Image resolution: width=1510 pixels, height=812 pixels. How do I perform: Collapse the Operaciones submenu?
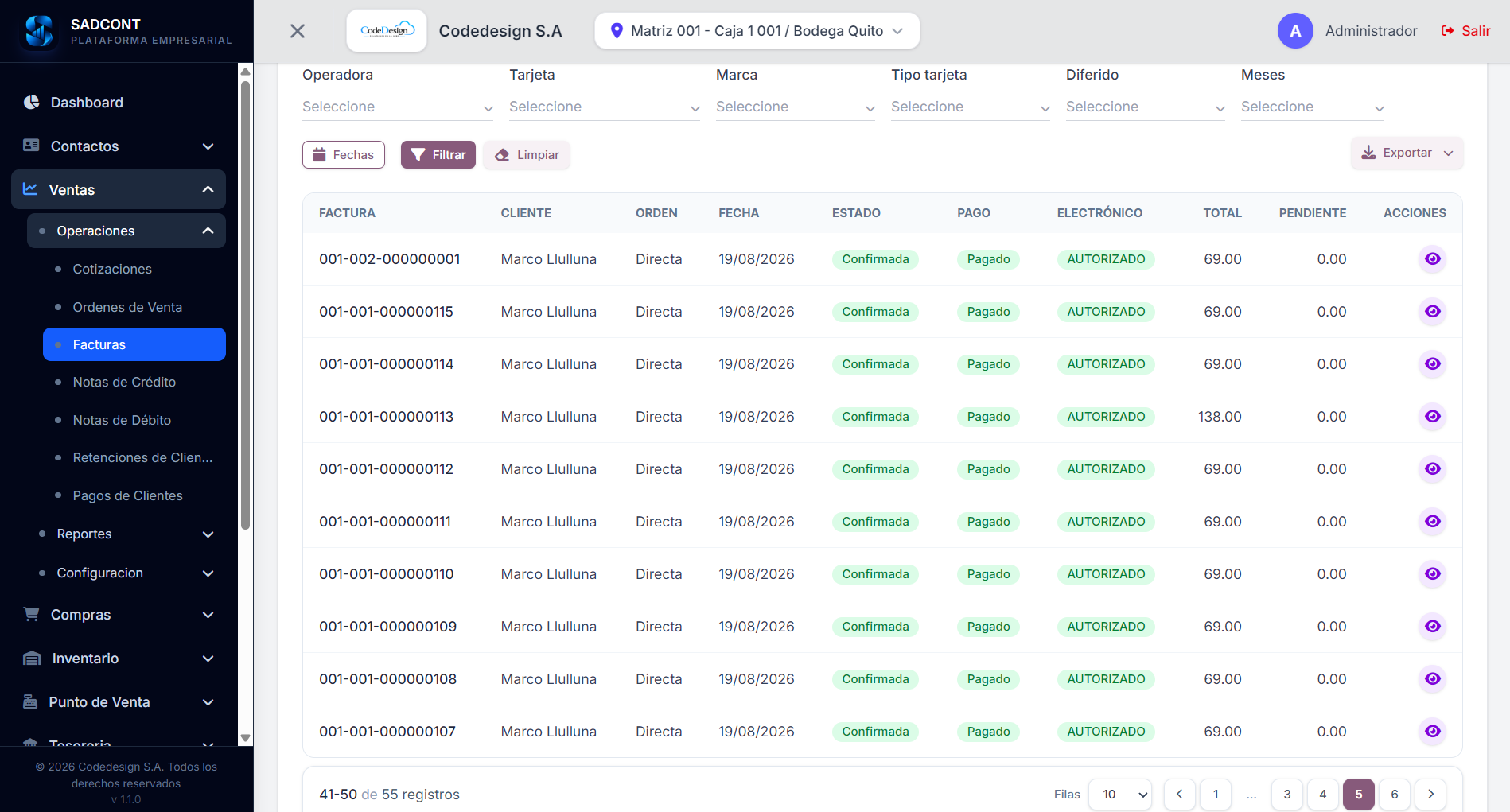(126, 231)
